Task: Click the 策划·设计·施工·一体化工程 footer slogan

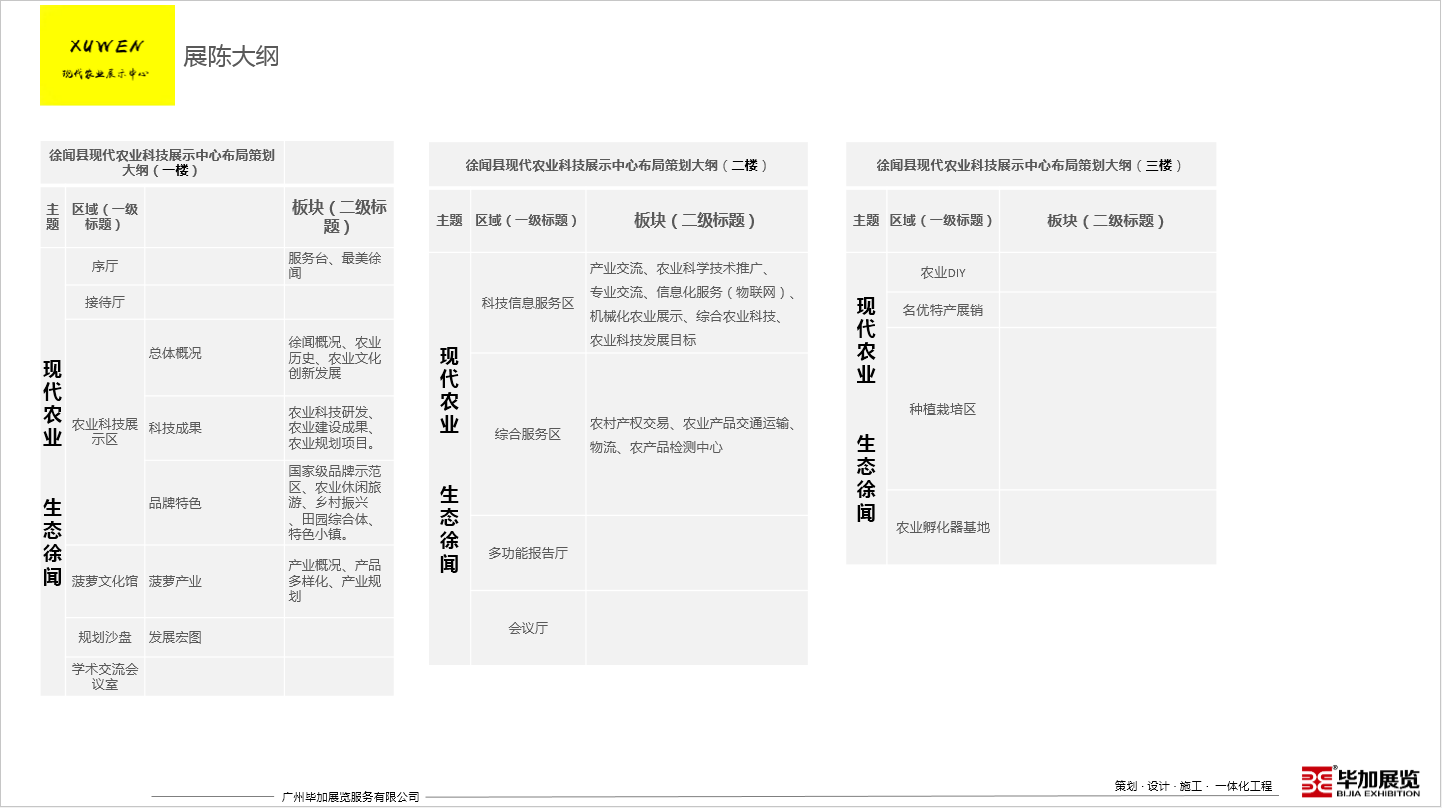Action: click(x=1193, y=786)
